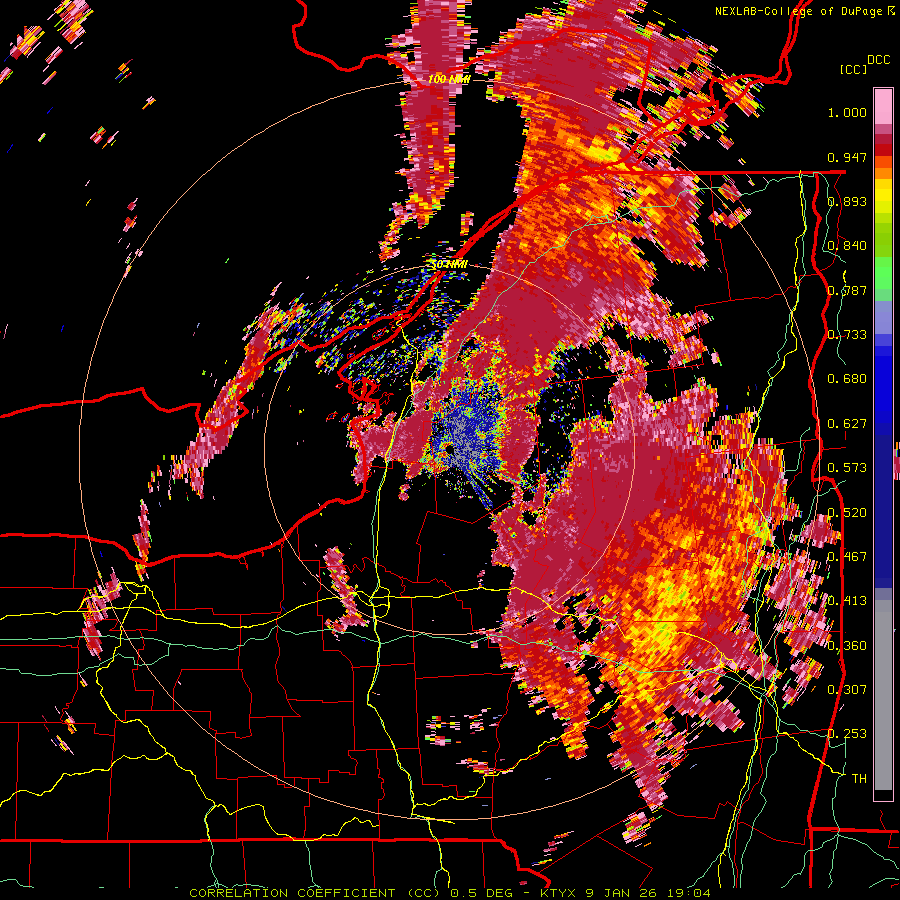Select the 0.627 legend value

(x=847, y=423)
